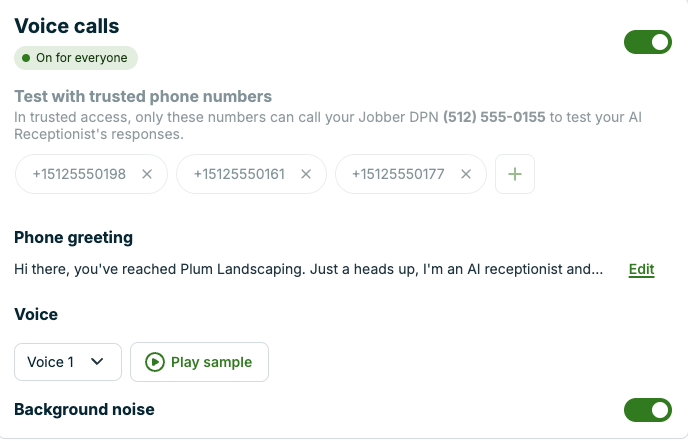Click the Background noise label
The image size is (688, 441).
coord(84,409)
